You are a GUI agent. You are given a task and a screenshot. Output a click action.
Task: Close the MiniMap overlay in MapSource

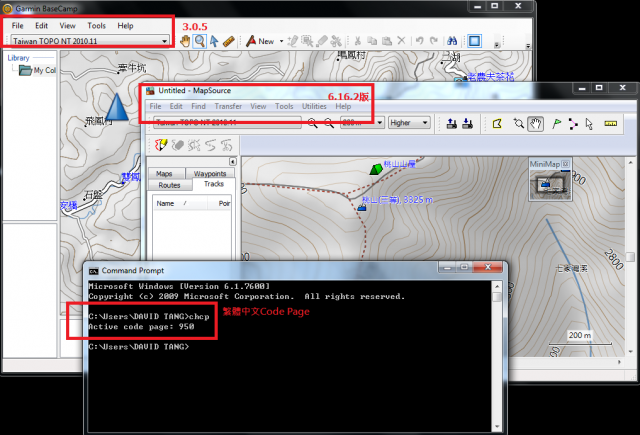(x=565, y=164)
